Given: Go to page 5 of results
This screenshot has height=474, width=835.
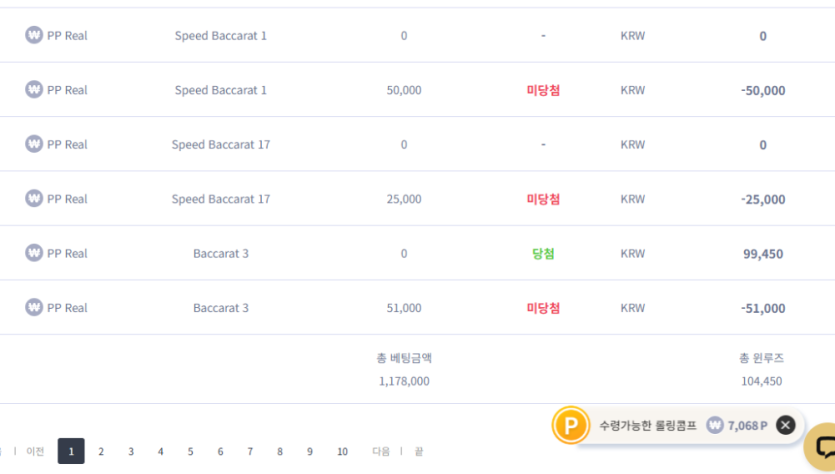Looking at the screenshot, I should (190, 451).
